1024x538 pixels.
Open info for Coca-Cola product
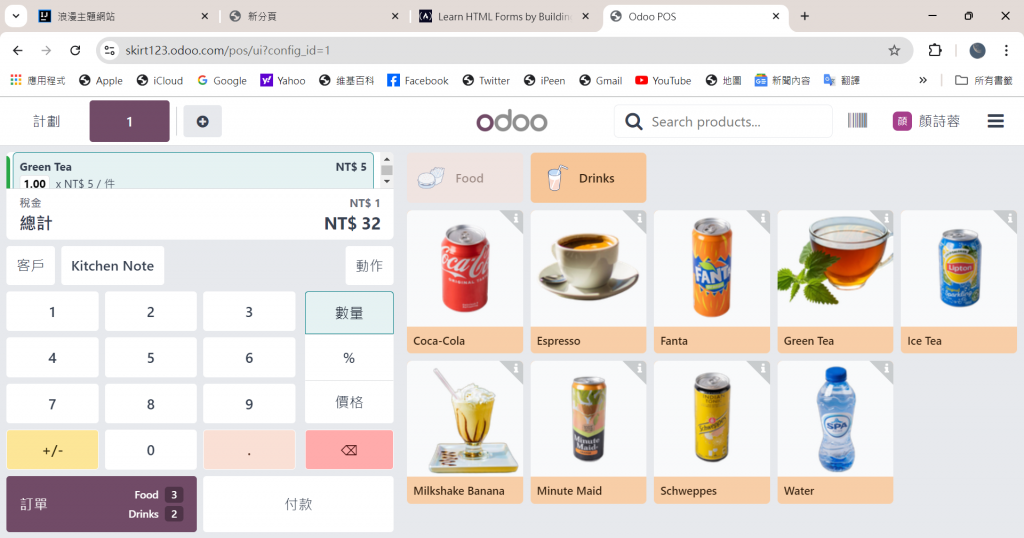click(x=516, y=218)
